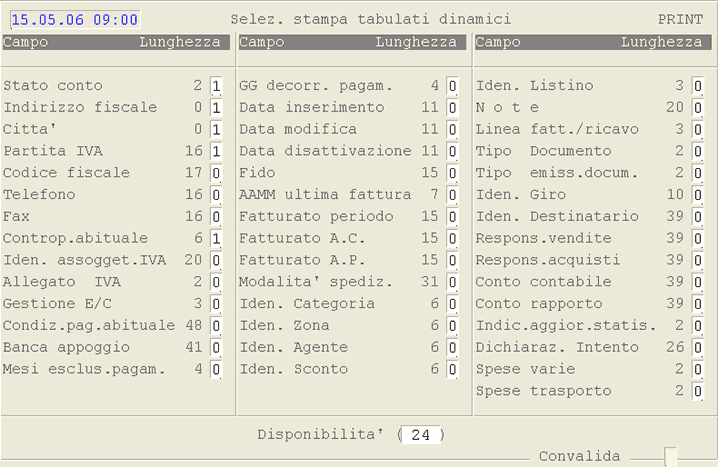This screenshot has width=718, height=467.
Task: Click the Dichiaraz. Intento length value 26
Action: point(675,348)
